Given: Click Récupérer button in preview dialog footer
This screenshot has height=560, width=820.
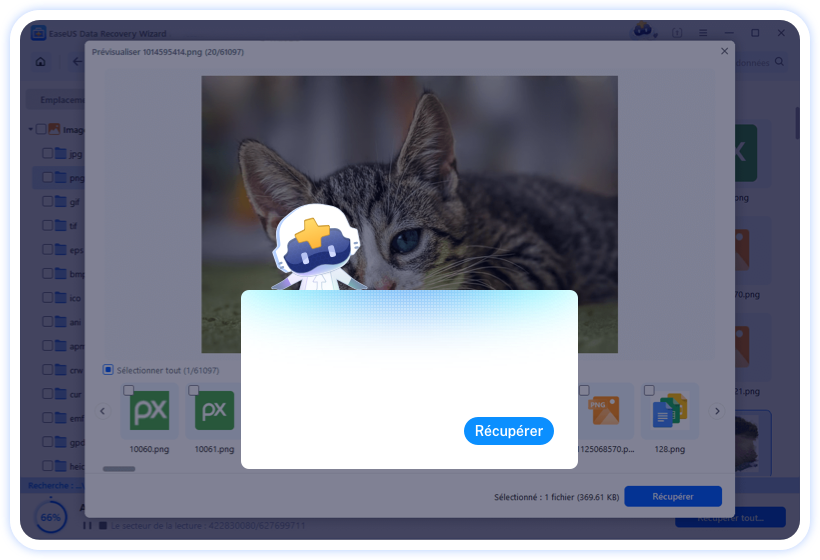Looking at the screenshot, I should (673, 496).
